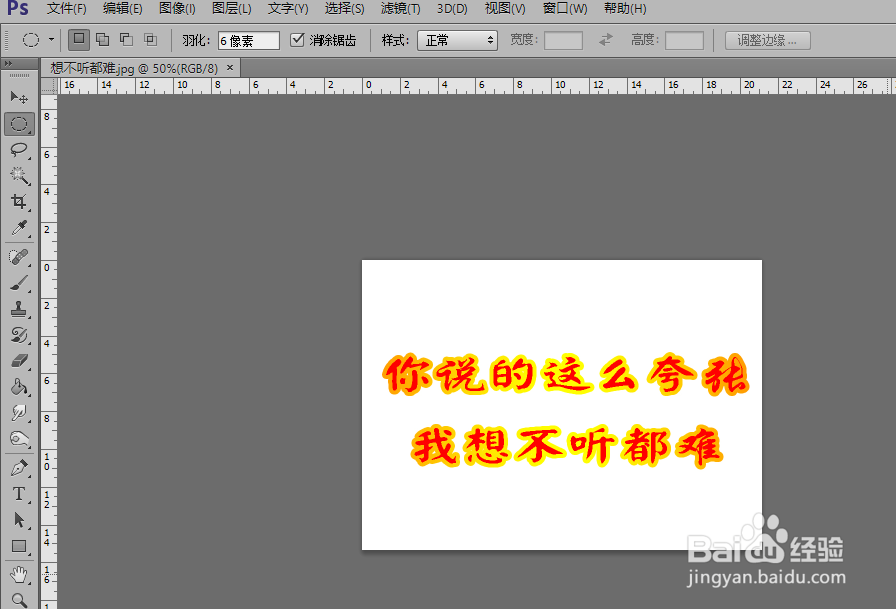The image size is (896, 609).
Task: Select the Move tool
Action: click(x=20, y=96)
